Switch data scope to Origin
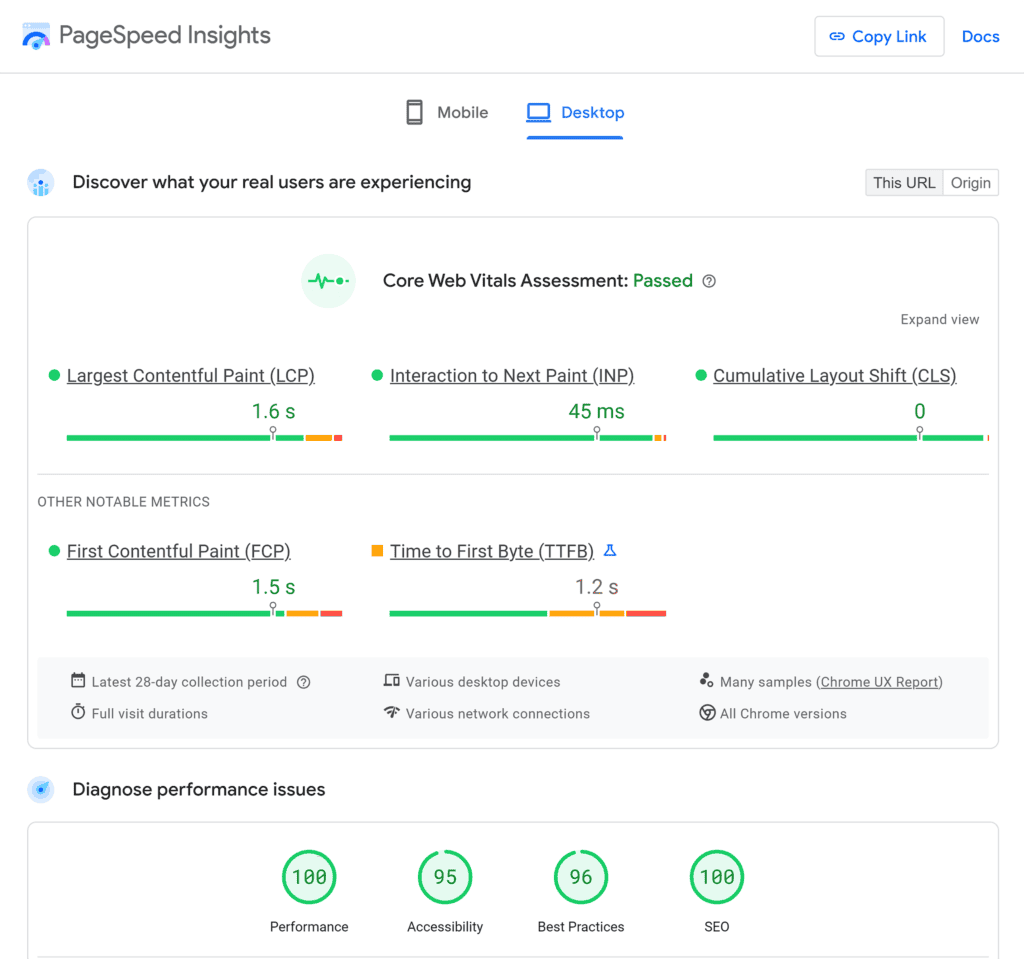Screen dimensions: 1024x959 970,182
